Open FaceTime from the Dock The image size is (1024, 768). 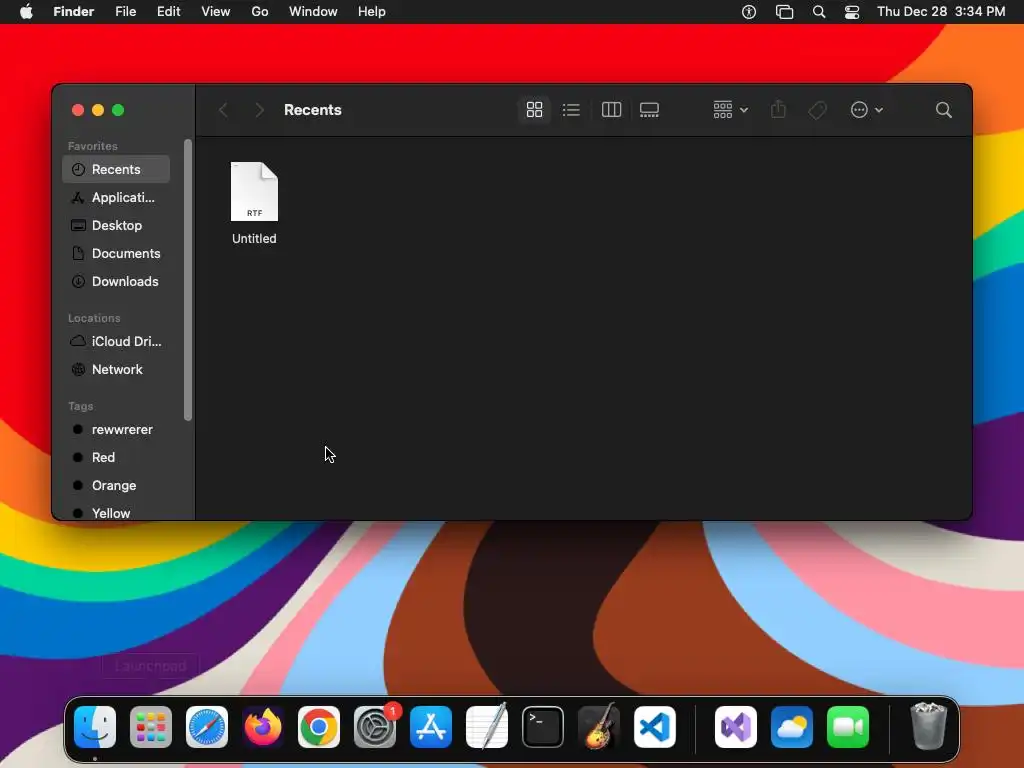point(848,727)
